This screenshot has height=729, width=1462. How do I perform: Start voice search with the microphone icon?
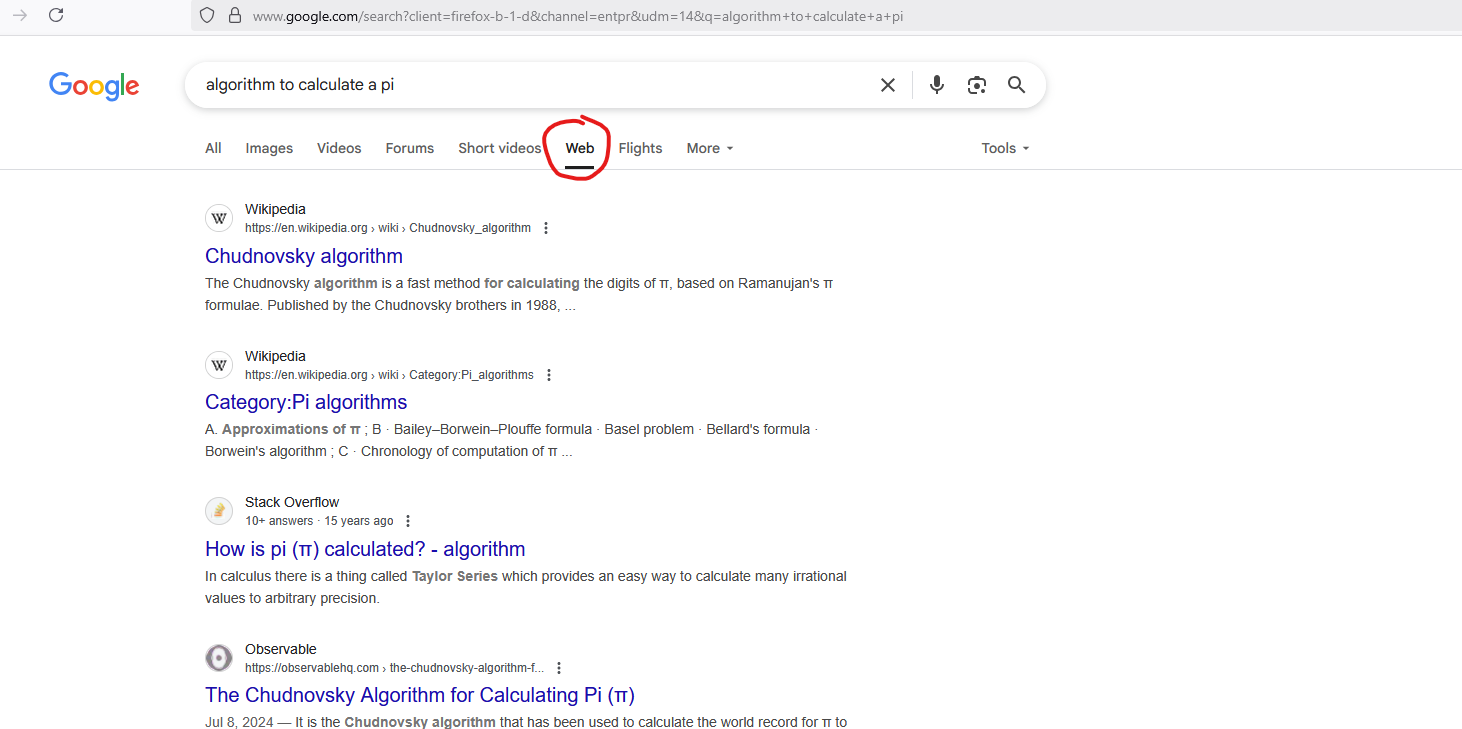(936, 85)
